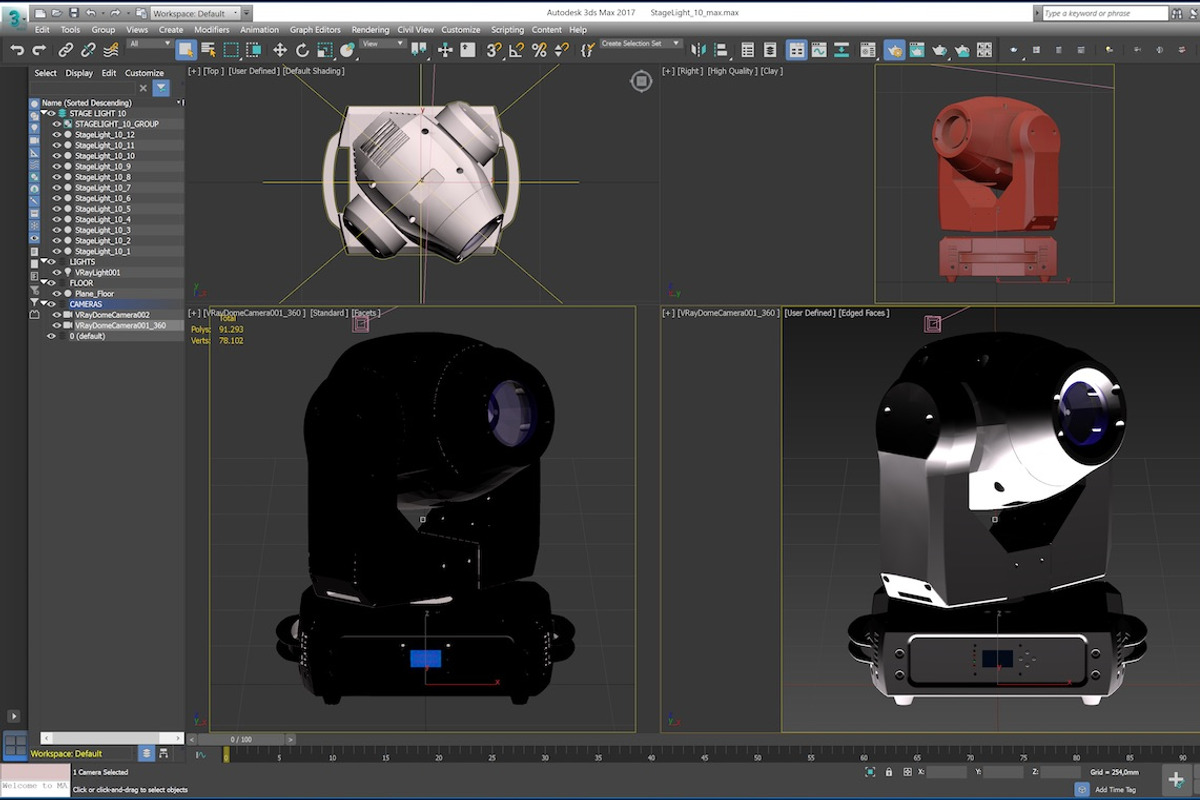
Task: Toggle the Percent Snap icon
Action: click(540, 50)
